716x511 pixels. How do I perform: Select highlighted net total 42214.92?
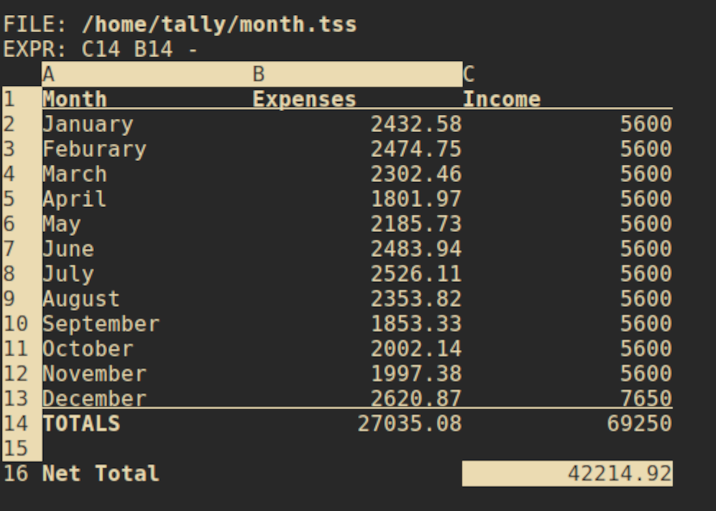[x=568, y=474]
